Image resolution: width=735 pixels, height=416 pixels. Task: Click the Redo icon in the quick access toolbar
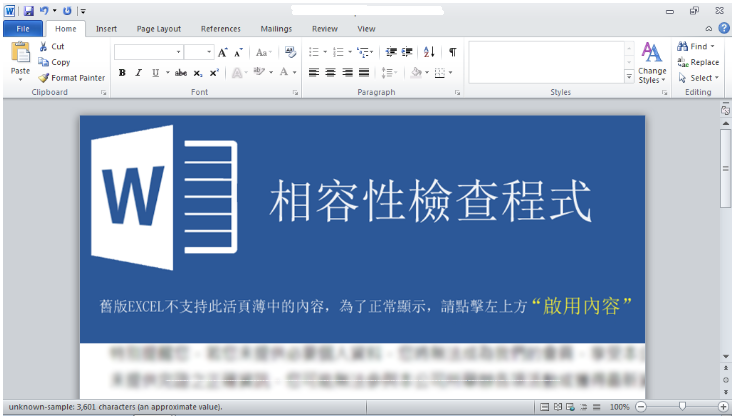click(x=67, y=10)
